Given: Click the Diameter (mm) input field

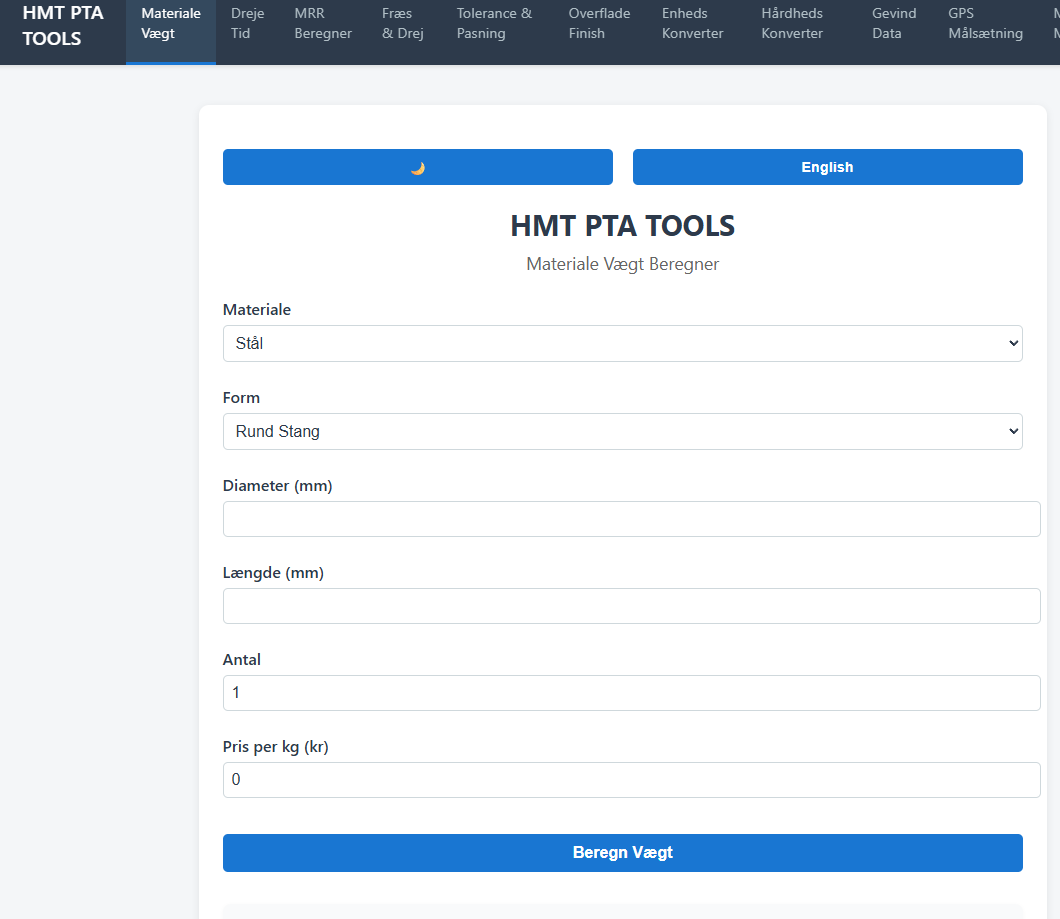Looking at the screenshot, I should click(x=631, y=519).
